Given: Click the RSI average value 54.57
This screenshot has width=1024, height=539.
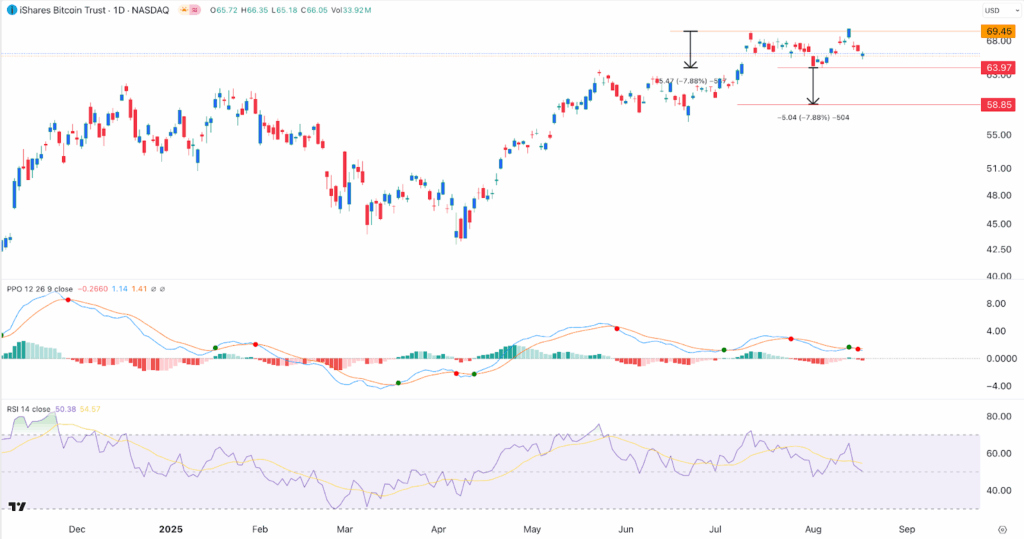Looking at the screenshot, I should [90, 409].
